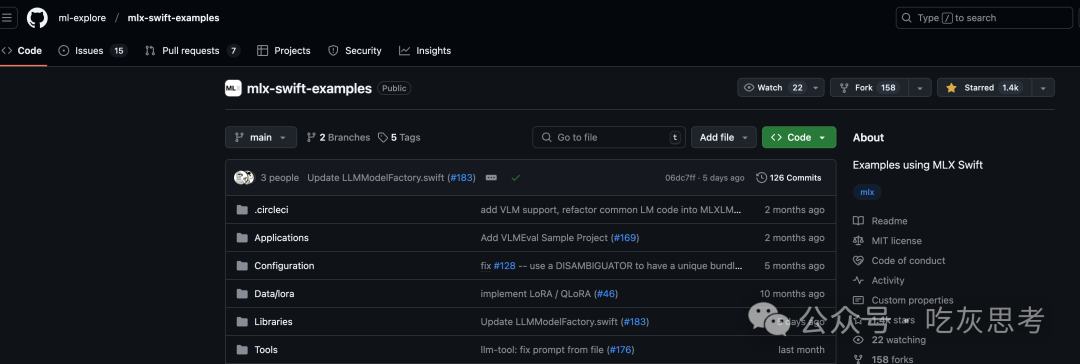Image resolution: width=1080 pixels, height=364 pixels.
Task: Toggle the Starred button
Action: point(983,88)
